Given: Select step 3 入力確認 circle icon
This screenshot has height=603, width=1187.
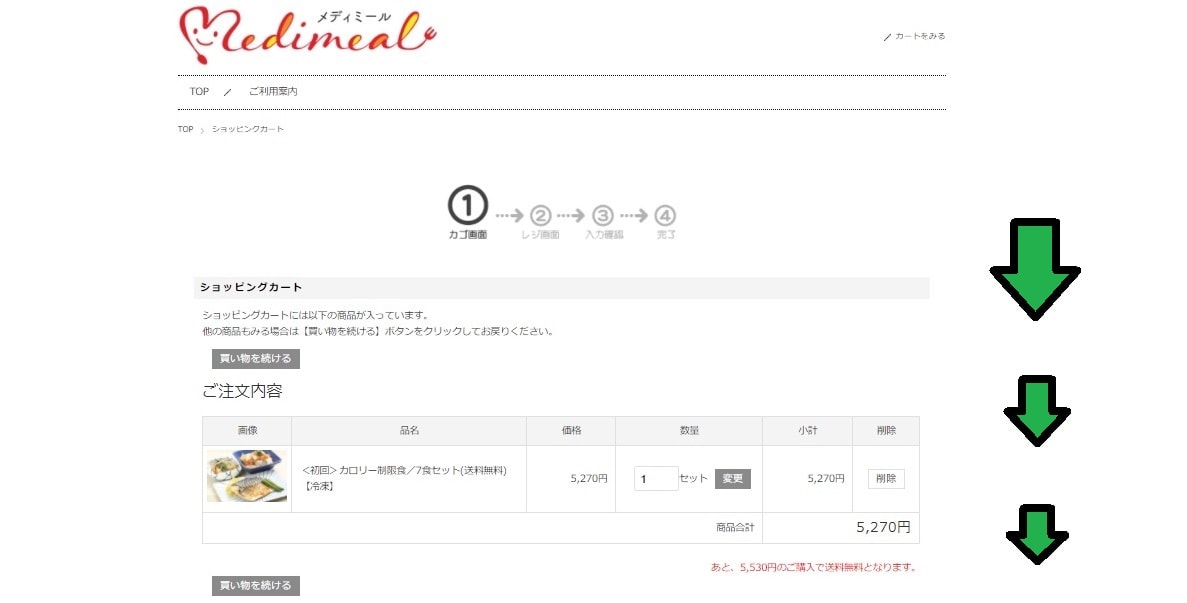Looking at the screenshot, I should pos(603,216).
